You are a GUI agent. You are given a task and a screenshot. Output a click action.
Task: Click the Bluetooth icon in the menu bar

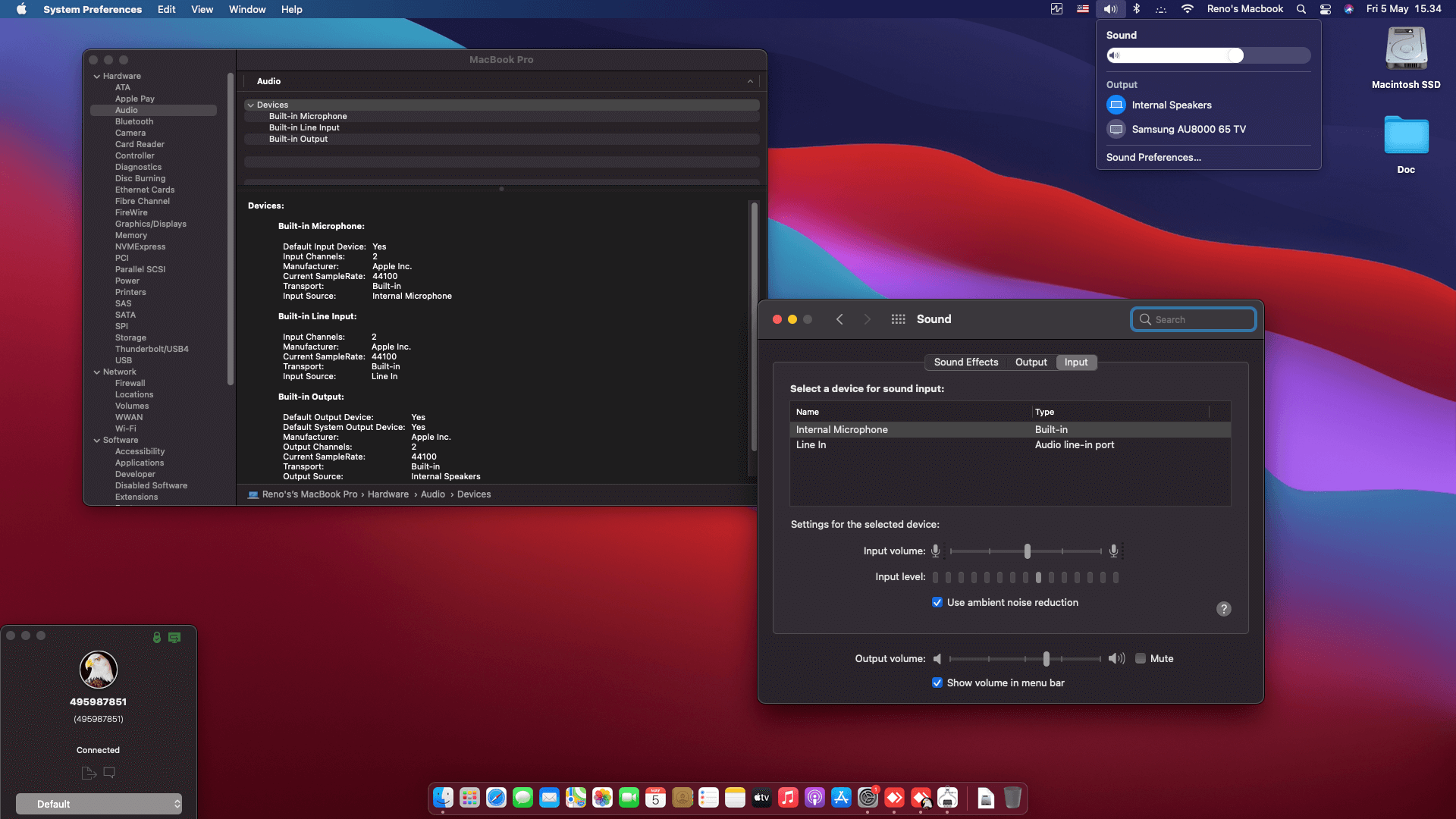coord(1136,9)
